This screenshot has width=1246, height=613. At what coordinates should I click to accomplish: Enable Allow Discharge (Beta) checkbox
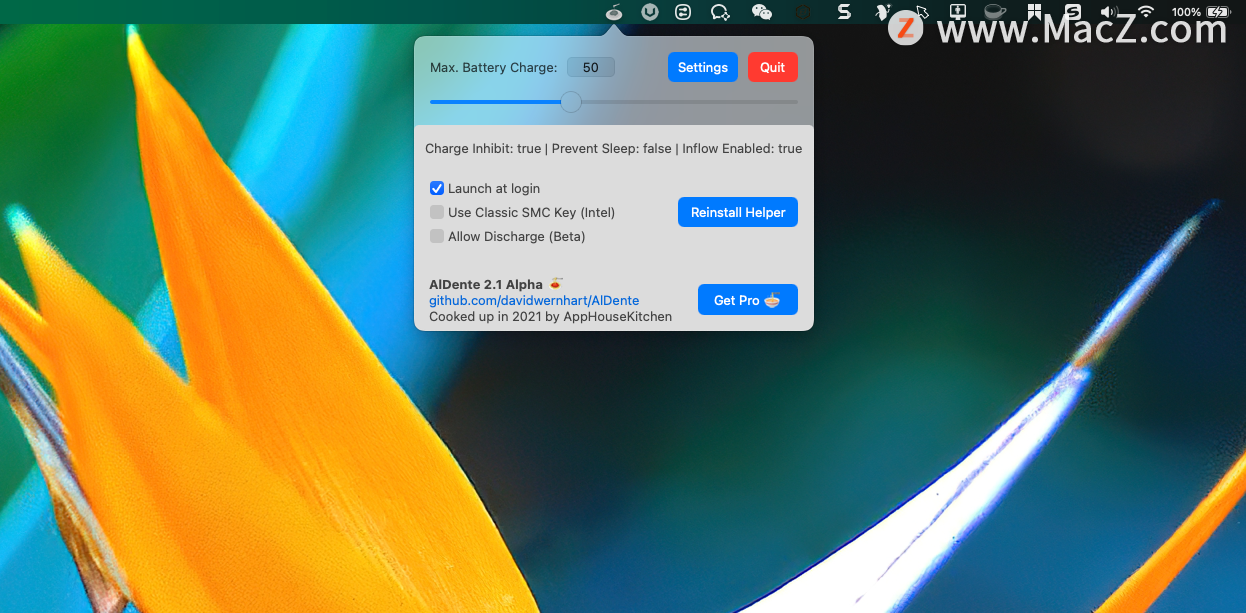437,236
